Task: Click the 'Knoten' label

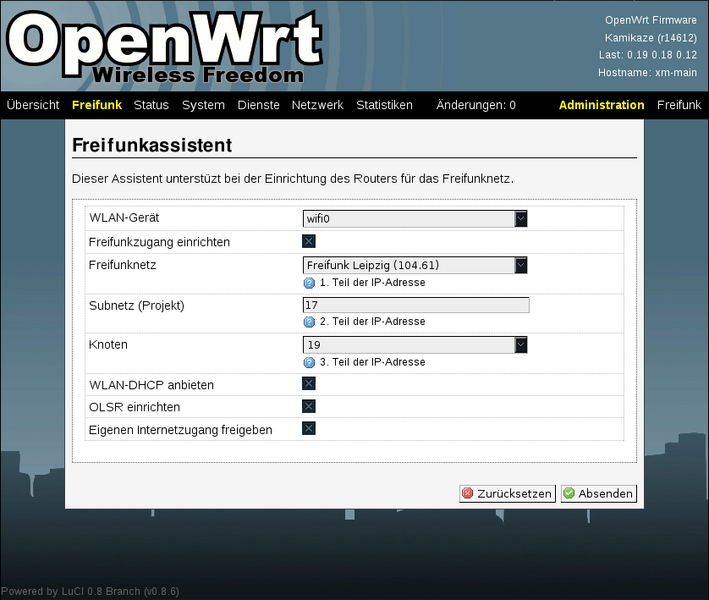Action: pos(108,345)
